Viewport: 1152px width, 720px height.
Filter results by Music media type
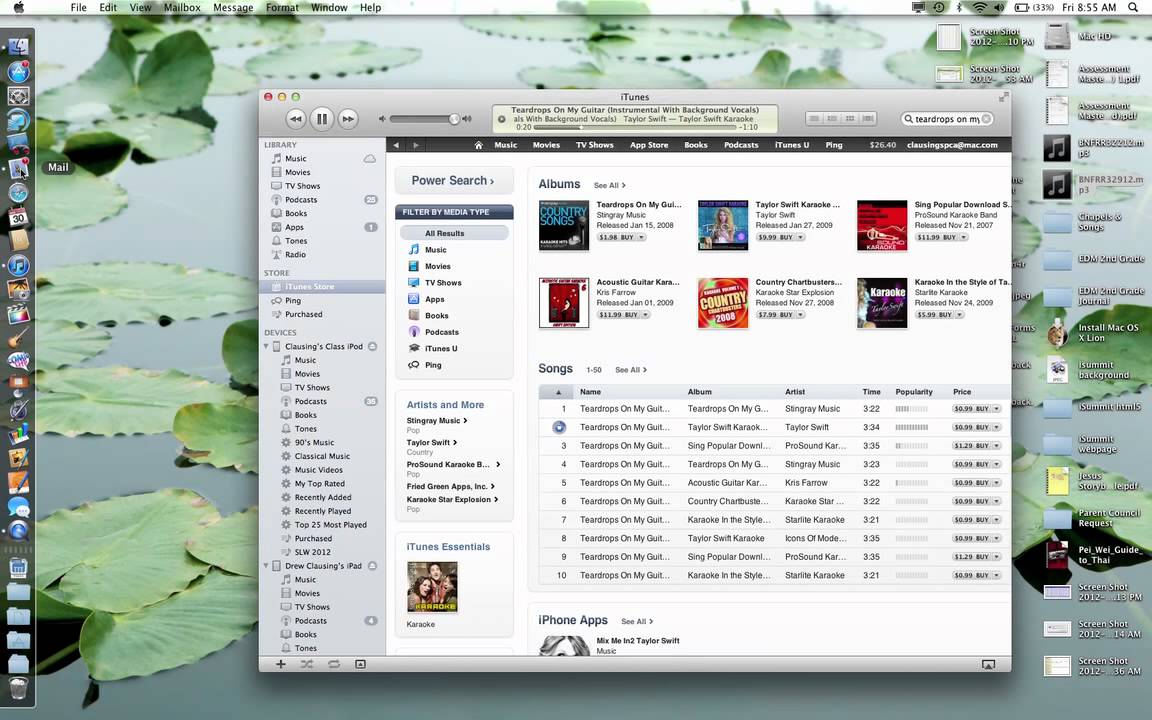coord(435,250)
